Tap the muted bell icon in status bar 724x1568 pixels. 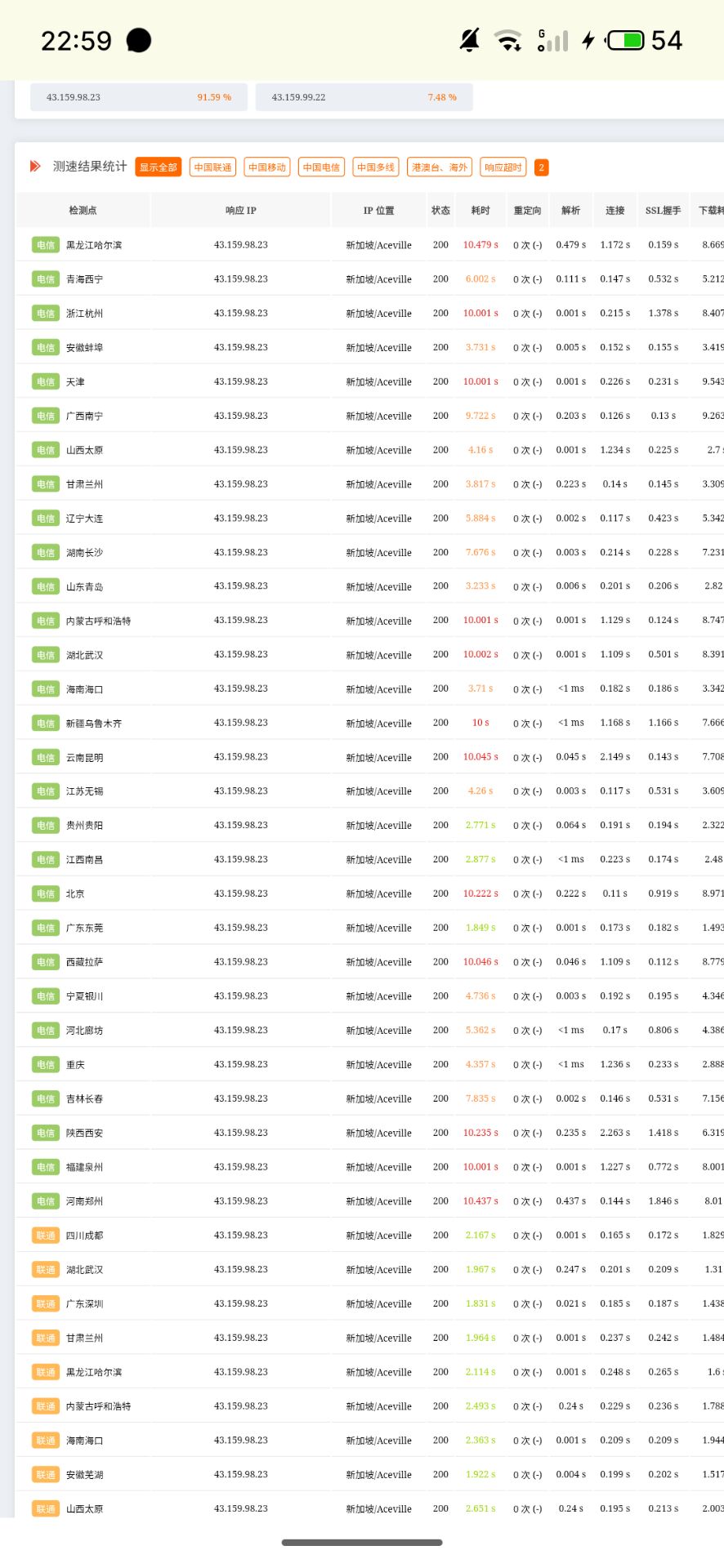pyautogui.click(x=470, y=40)
